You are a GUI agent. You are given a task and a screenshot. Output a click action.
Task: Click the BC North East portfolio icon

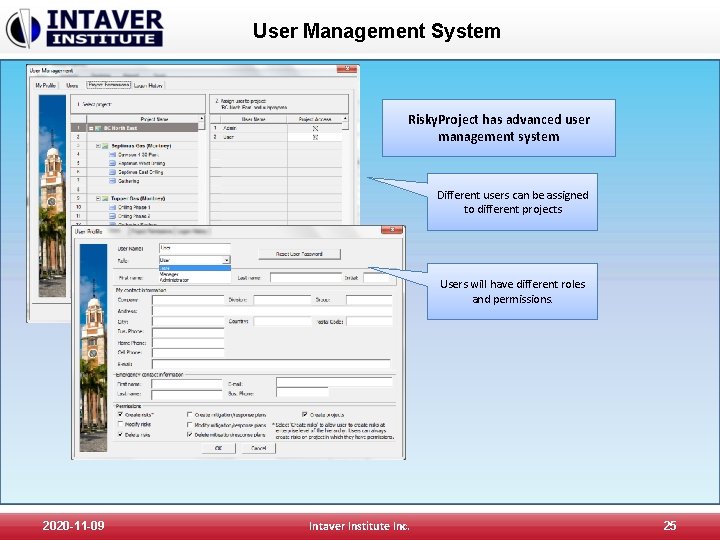click(x=98, y=128)
